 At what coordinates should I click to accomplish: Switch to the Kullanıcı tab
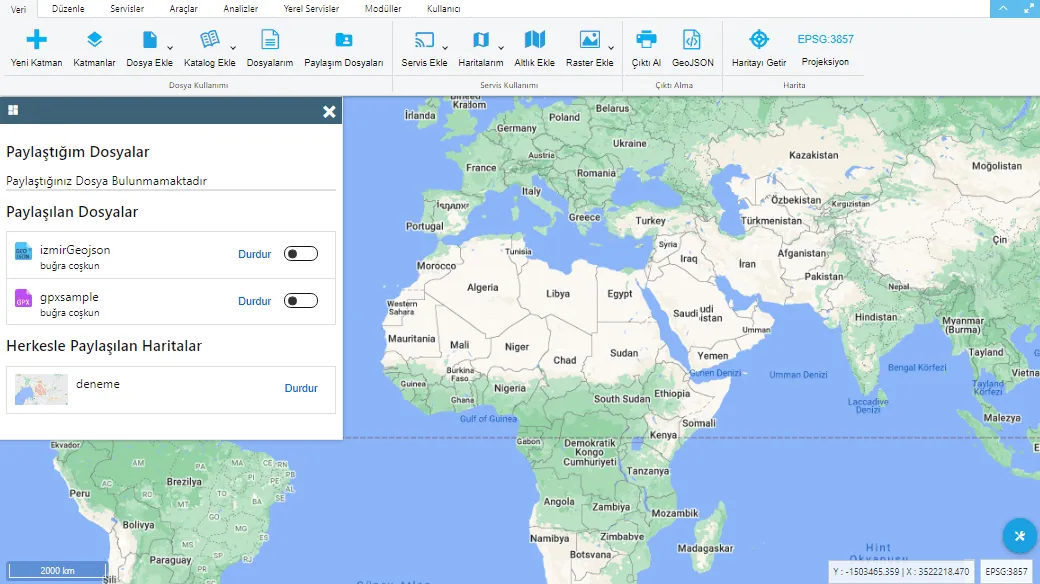tap(444, 9)
